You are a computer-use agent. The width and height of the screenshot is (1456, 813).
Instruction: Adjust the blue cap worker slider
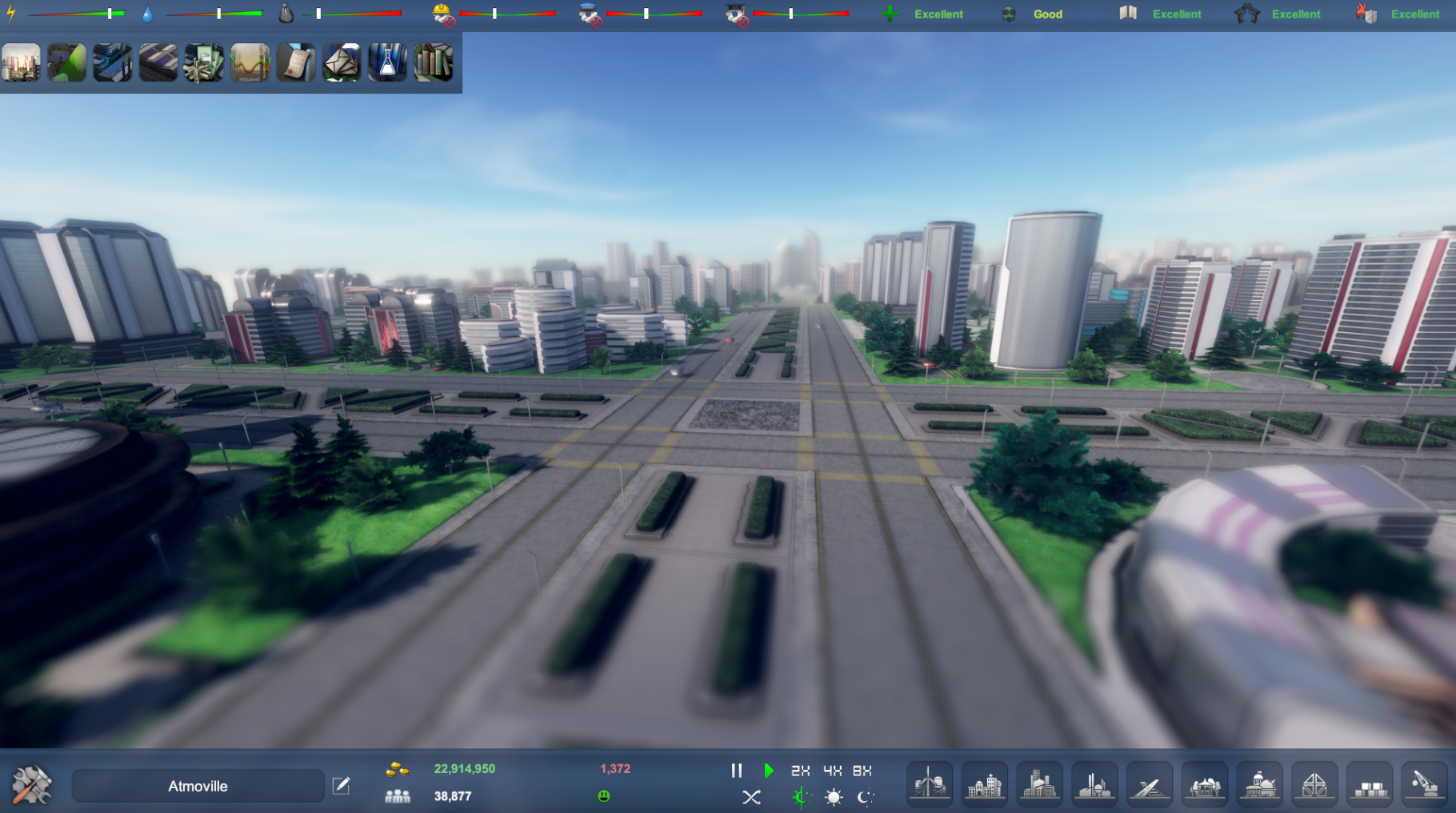[654, 14]
